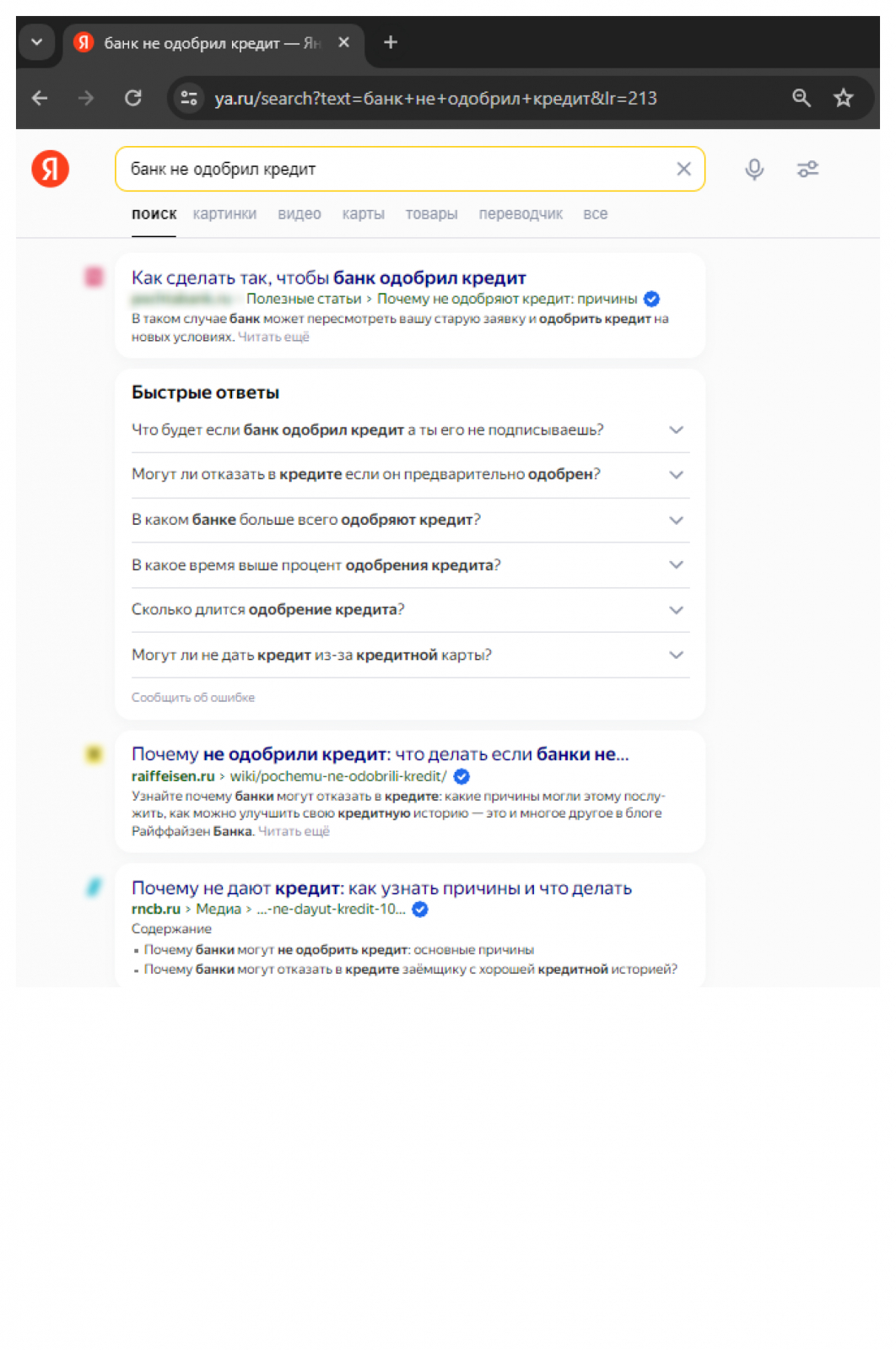Click the zoom magnifier icon in address bar
The height and width of the screenshot is (1350, 896).
[x=801, y=99]
